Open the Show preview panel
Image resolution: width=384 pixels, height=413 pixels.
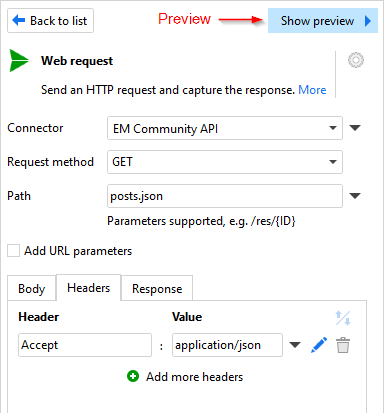coord(323,21)
